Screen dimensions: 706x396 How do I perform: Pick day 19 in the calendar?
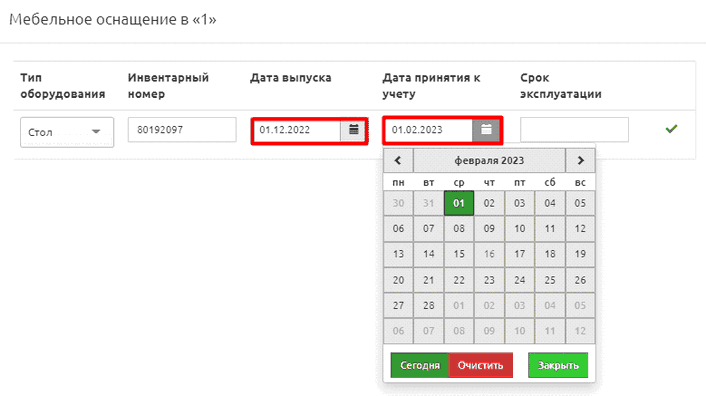(580, 254)
